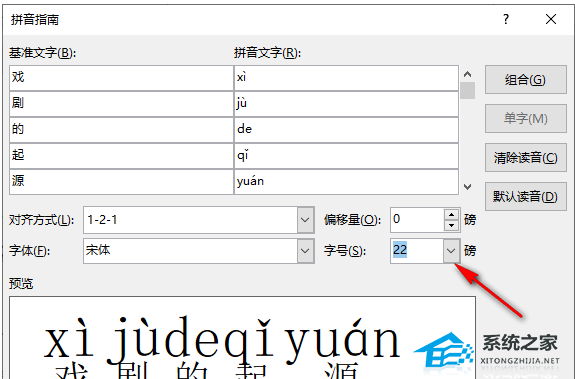Click the 组合(G) button
575x379 pixels.
coord(525,80)
